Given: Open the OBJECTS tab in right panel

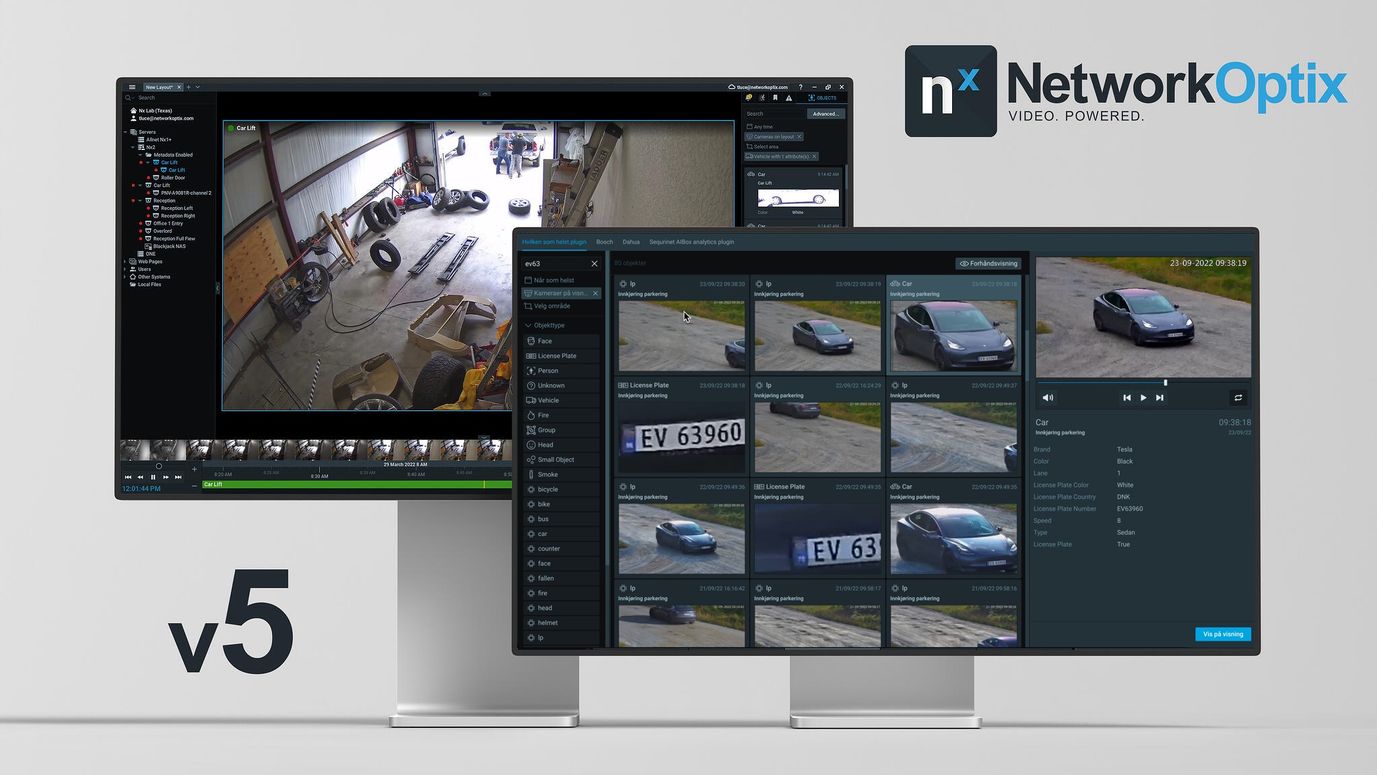Looking at the screenshot, I should 822,98.
